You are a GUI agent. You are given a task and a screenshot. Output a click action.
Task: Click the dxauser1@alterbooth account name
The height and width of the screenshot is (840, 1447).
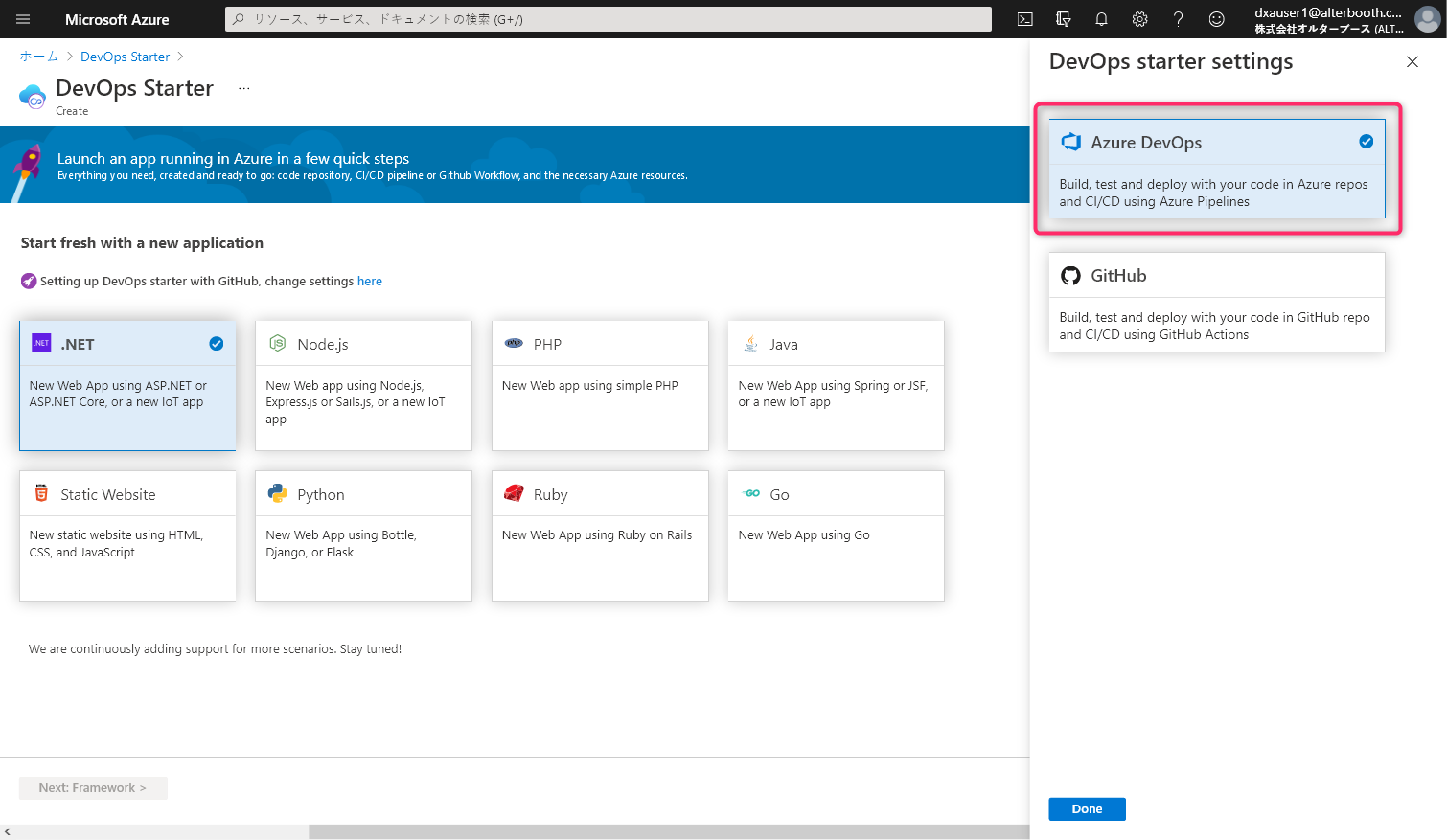coord(1327,12)
